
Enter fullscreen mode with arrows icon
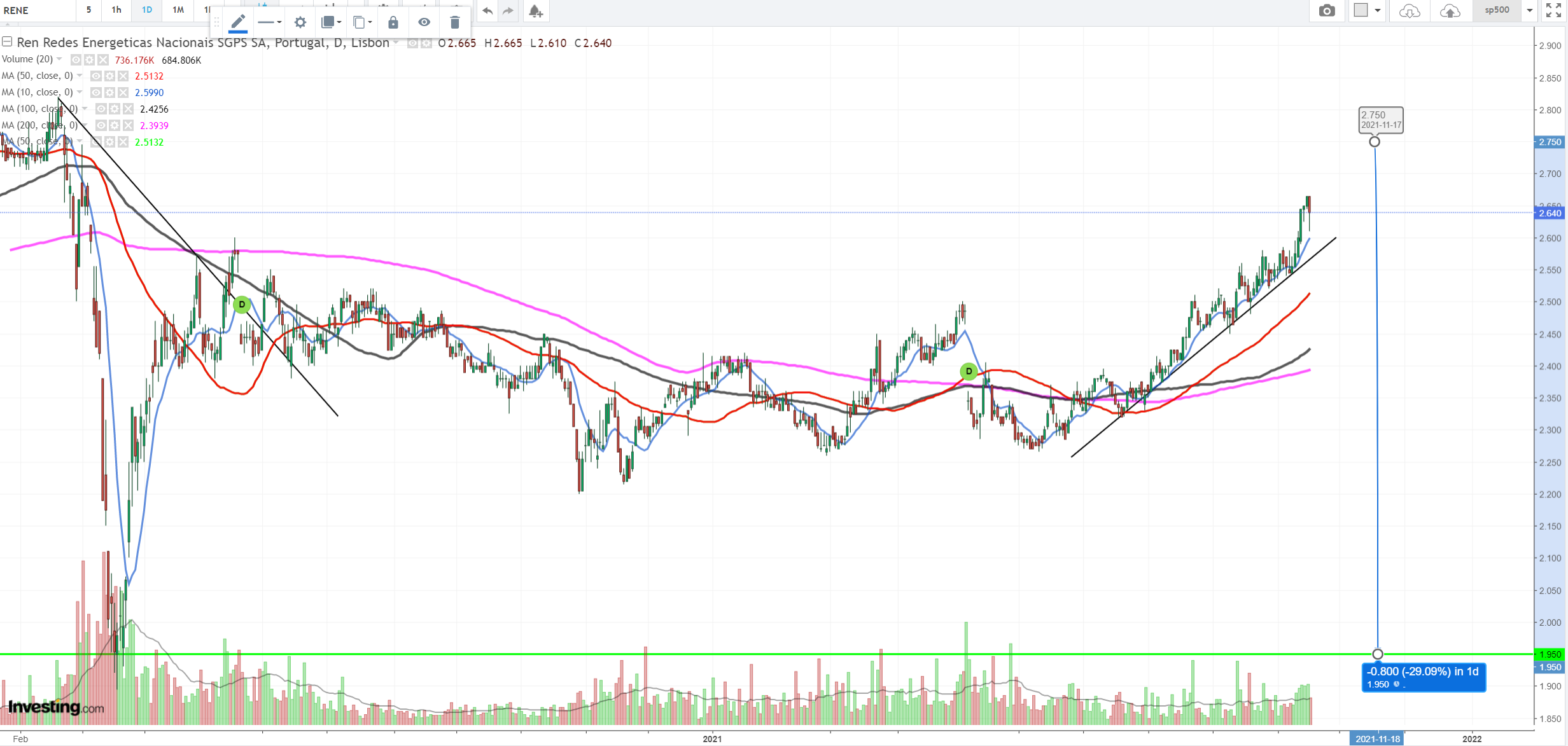click(x=1553, y=10)
